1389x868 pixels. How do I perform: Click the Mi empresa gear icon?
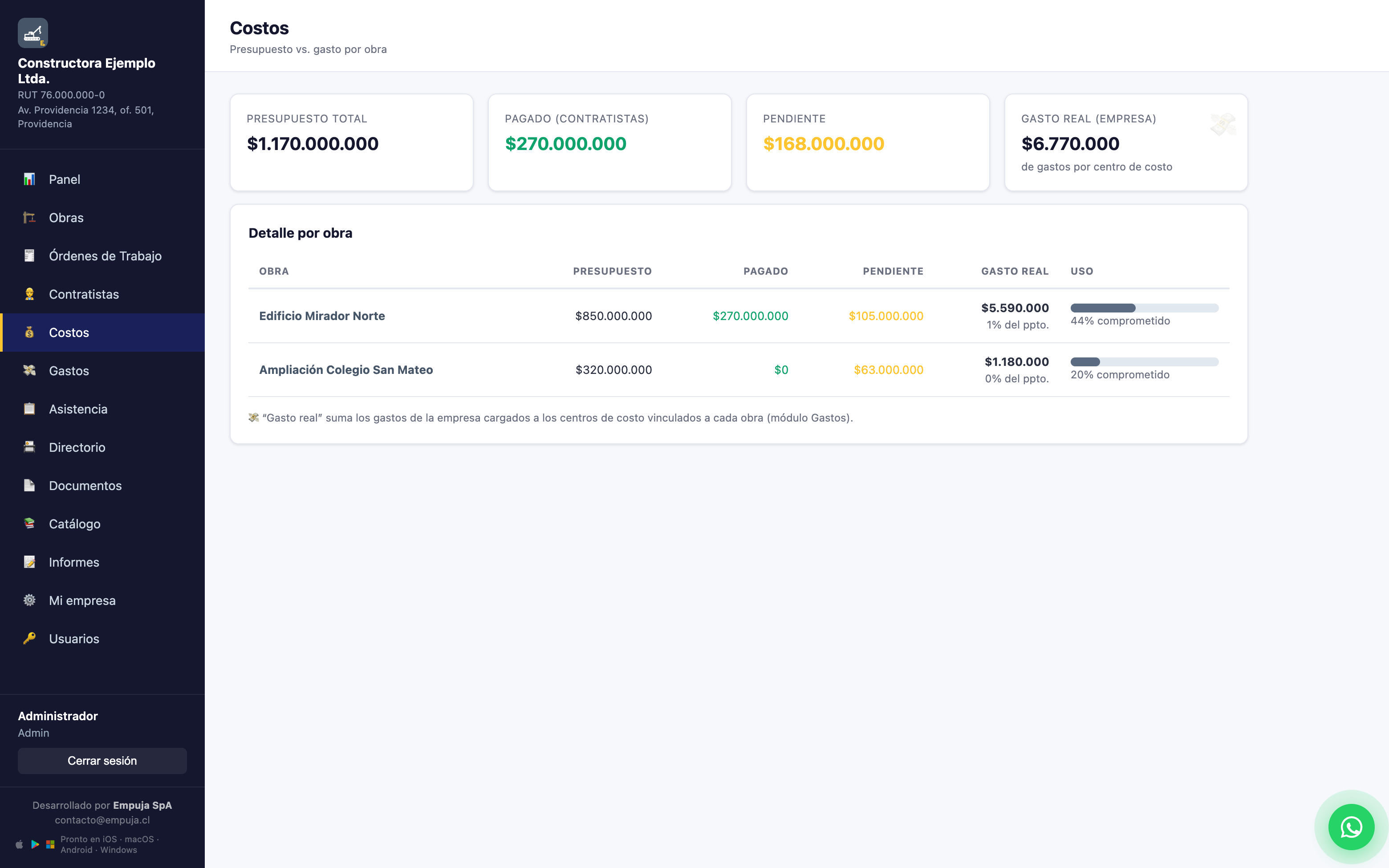click(29, 600)
